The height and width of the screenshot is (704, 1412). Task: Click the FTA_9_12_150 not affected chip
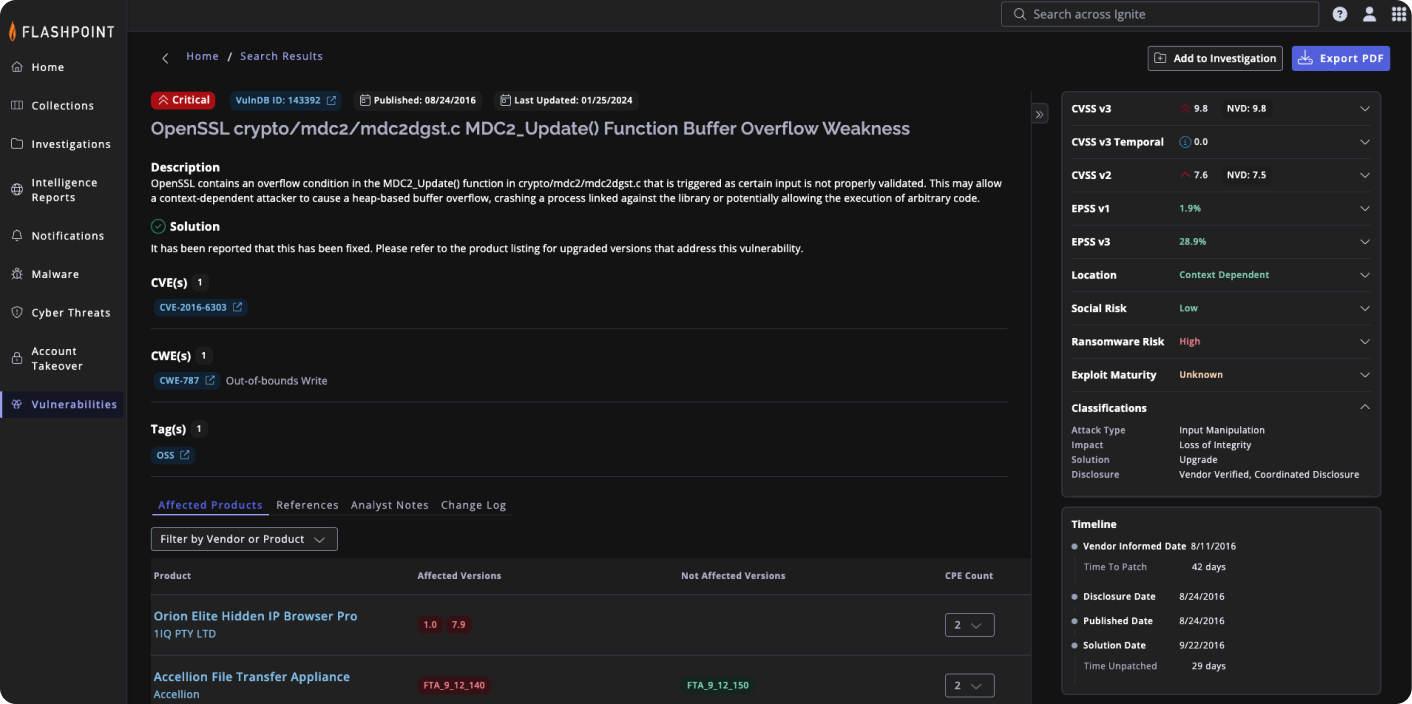(718, 686)
